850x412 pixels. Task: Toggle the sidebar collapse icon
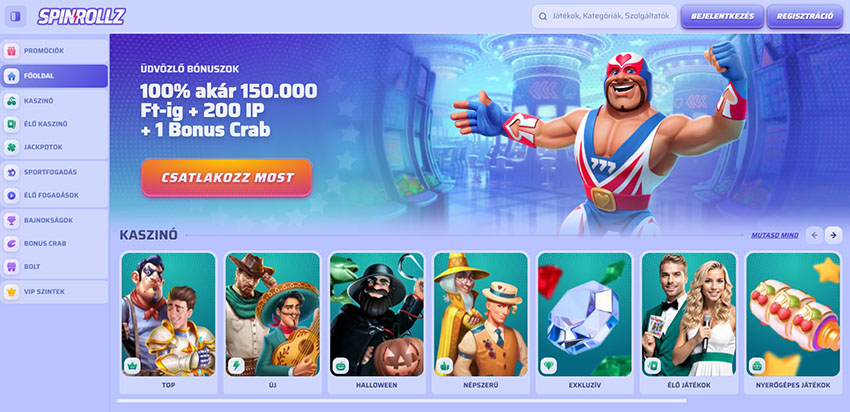click(x=15, y=16)
